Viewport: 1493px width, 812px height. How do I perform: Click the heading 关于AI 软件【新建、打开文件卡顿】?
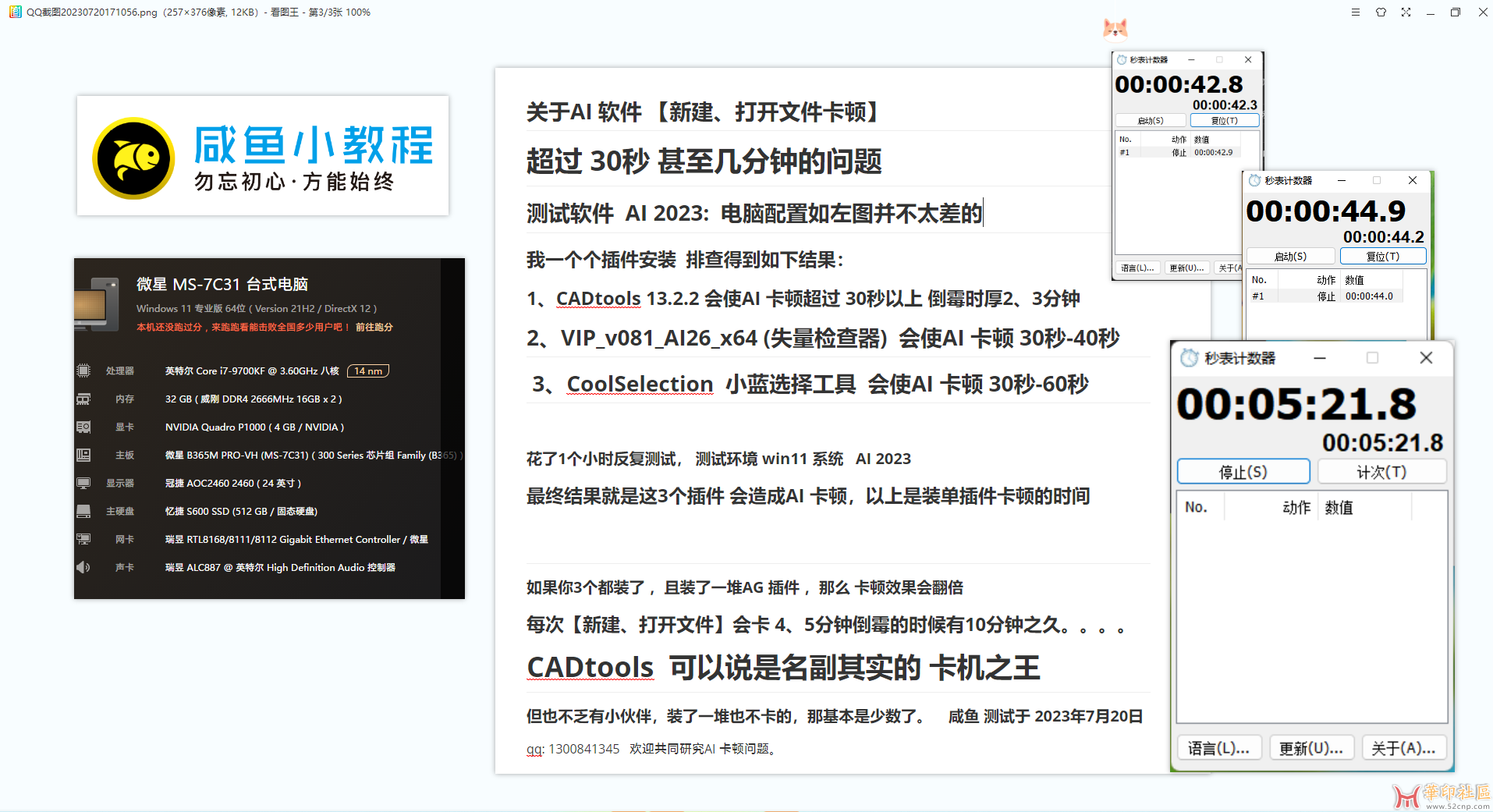704,112
